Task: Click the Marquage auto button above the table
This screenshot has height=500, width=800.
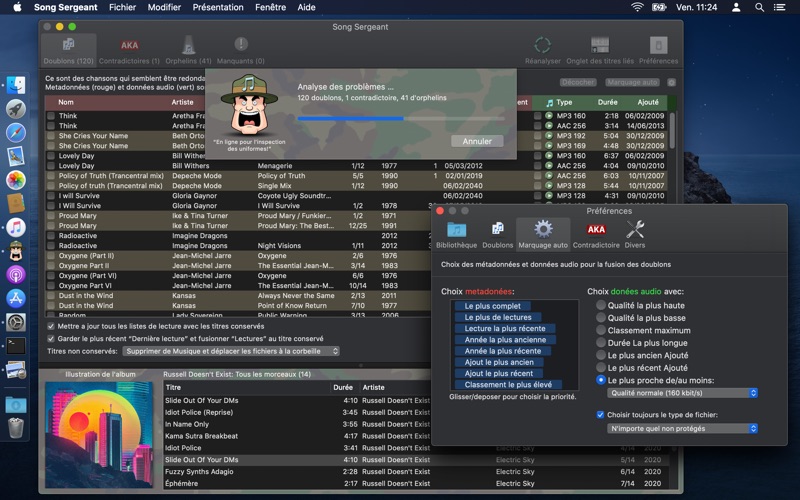Action: [632, 82]
